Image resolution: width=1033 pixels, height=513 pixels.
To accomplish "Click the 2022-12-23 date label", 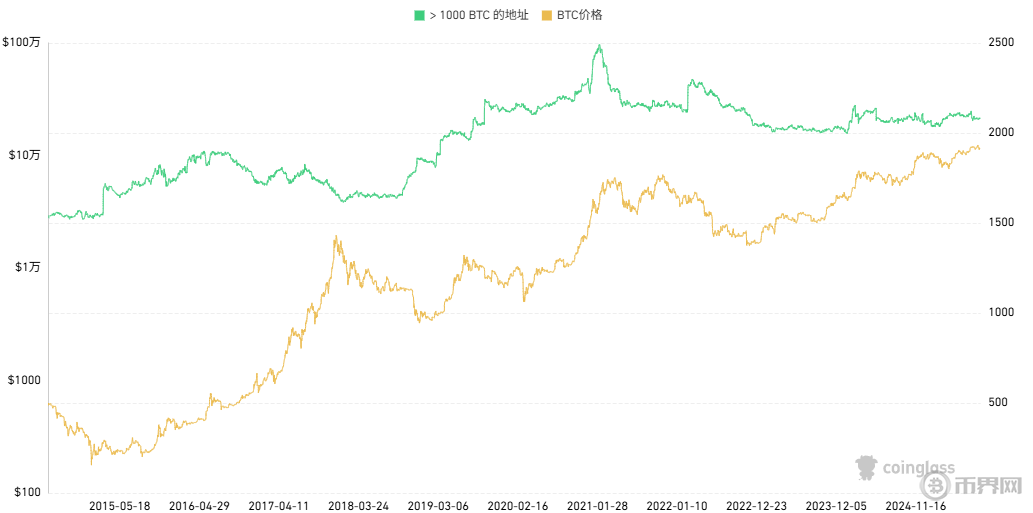I will tap(756, 506).
